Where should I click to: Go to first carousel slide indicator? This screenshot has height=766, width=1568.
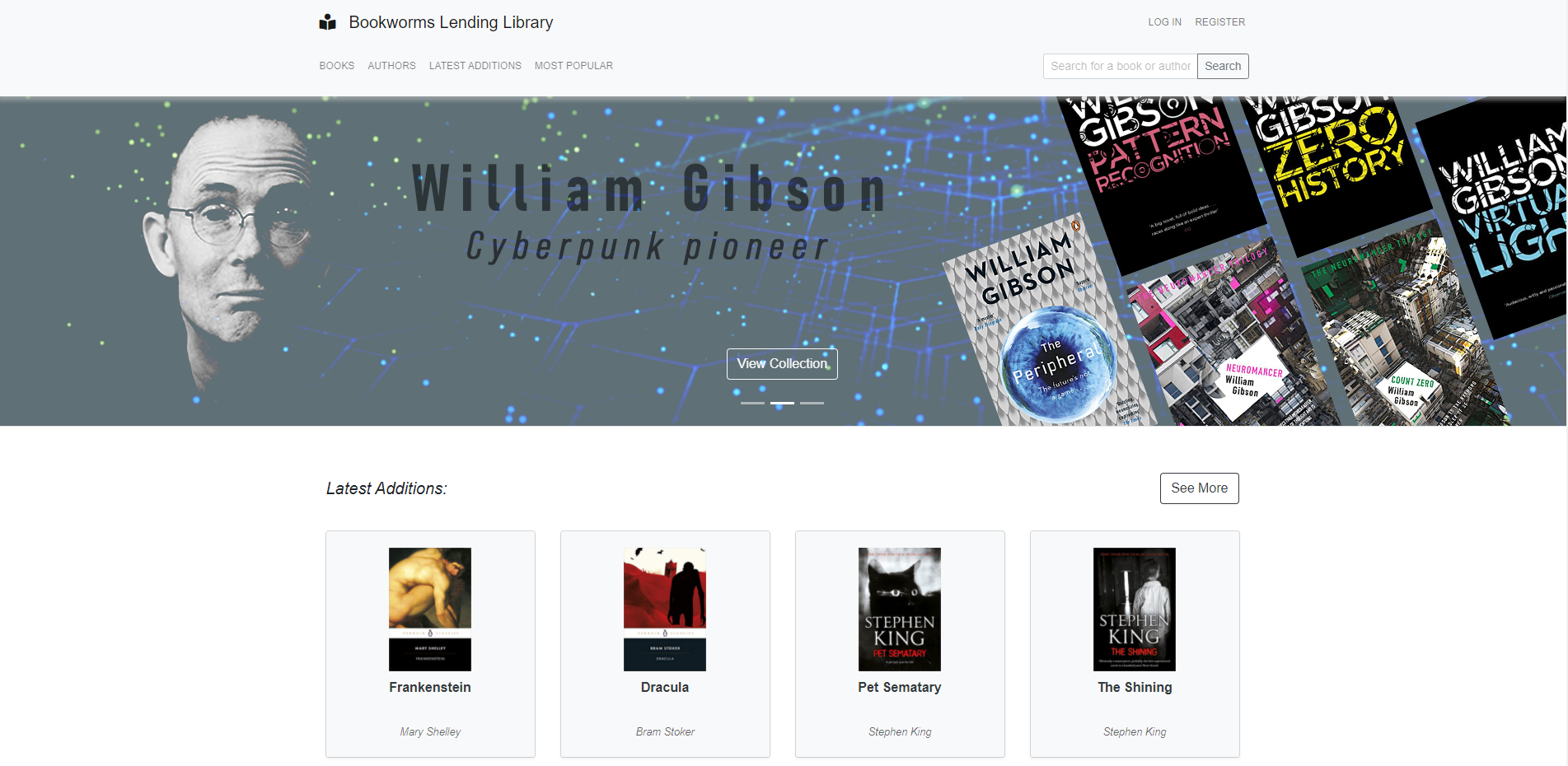(752, 403)
